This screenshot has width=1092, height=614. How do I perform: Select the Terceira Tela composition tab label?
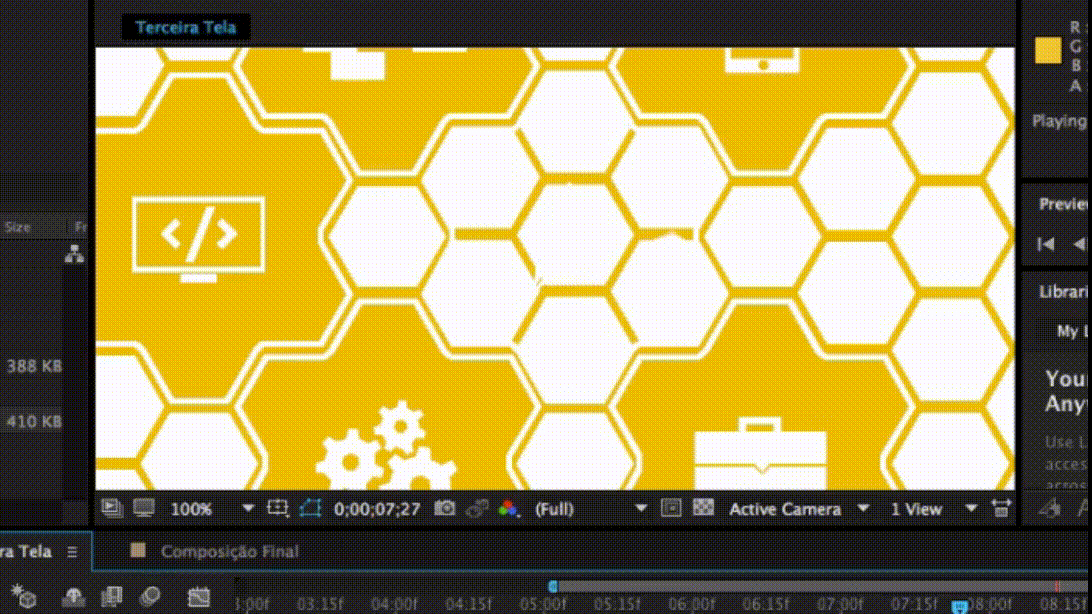(x=186, y=27)
